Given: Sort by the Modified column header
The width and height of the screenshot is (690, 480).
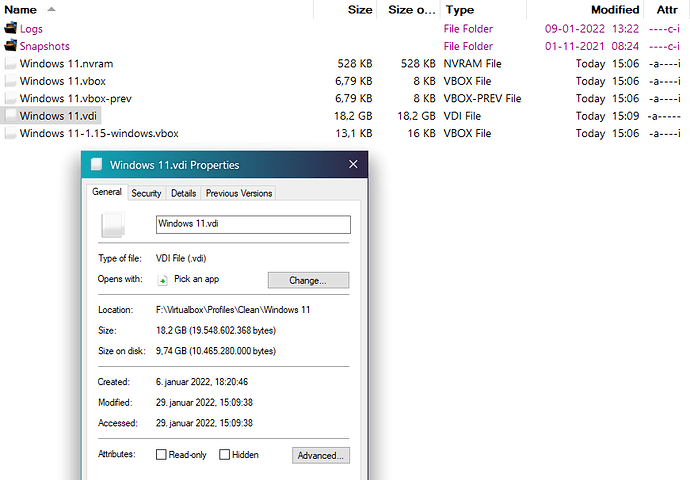Looking at the screenshot, I should [x=615, y=10].
